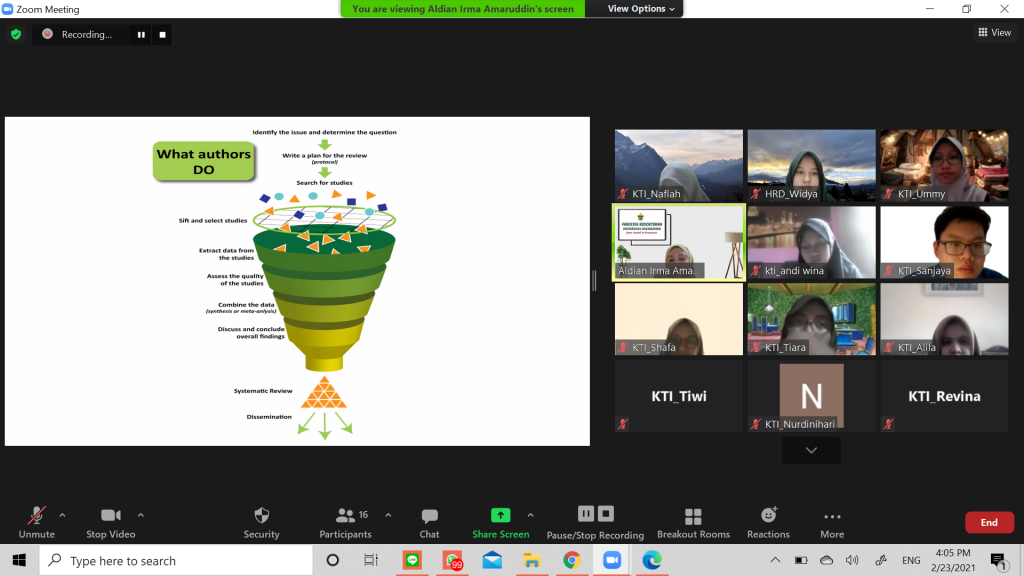
Task: Open the Security shield menu
Action: coord(261,523)
